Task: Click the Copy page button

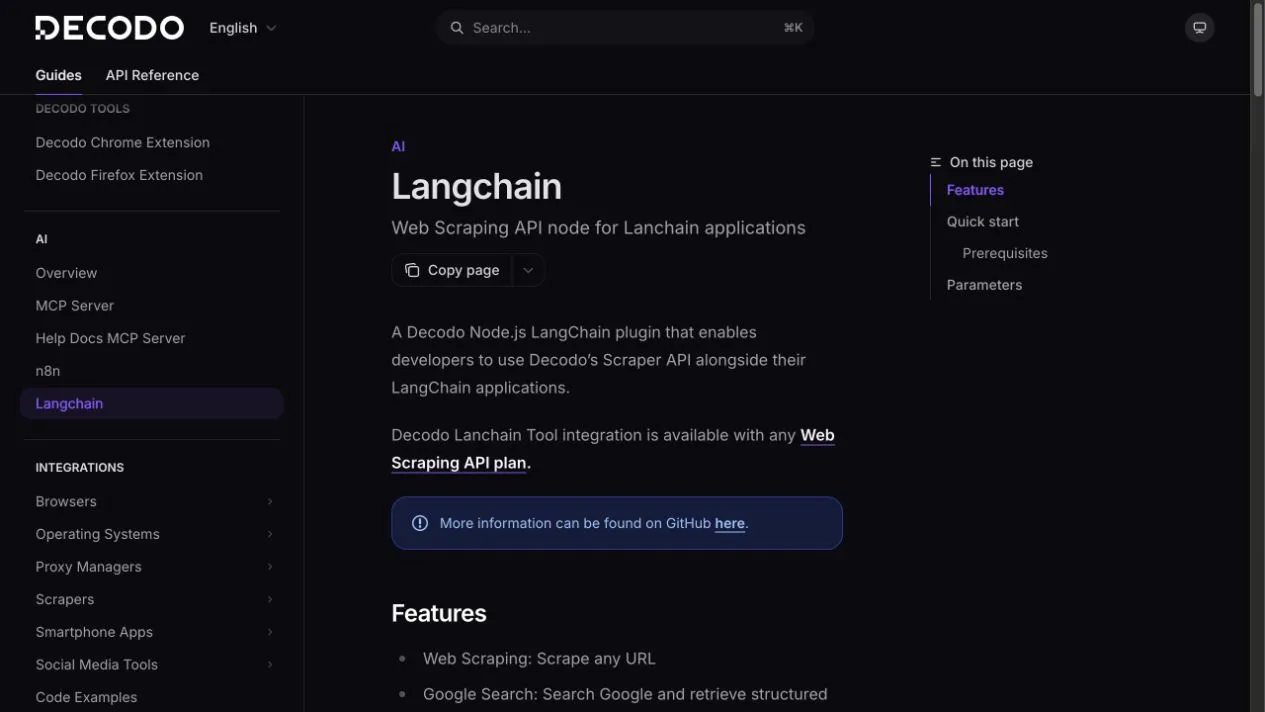Action: tap(452, 270)
